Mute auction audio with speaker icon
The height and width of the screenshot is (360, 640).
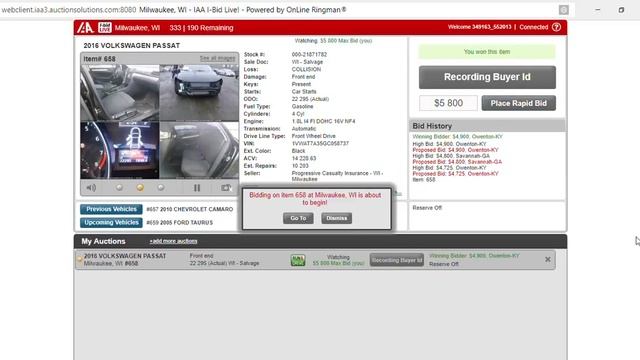(x=91, y=188)
